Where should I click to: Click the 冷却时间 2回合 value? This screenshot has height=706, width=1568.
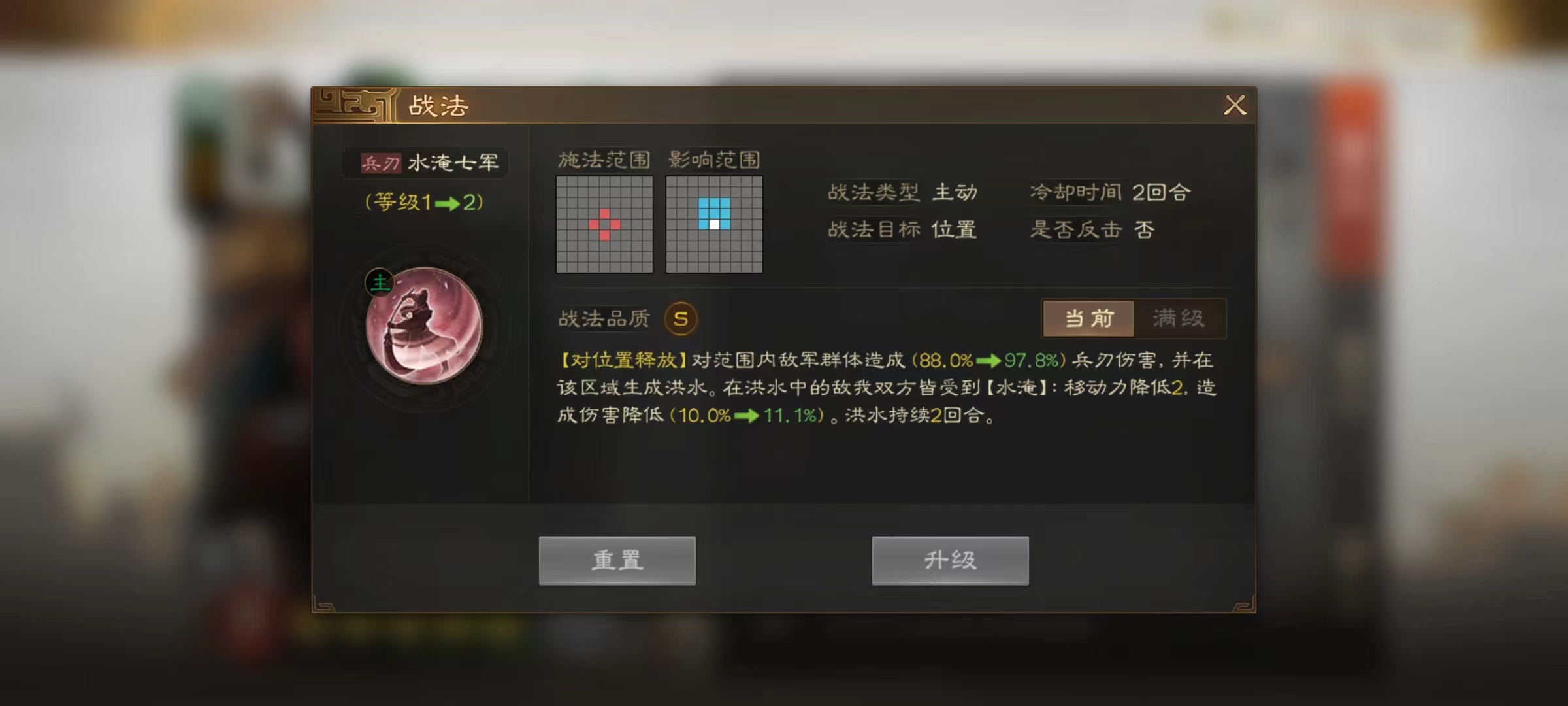coord(1161,192)
